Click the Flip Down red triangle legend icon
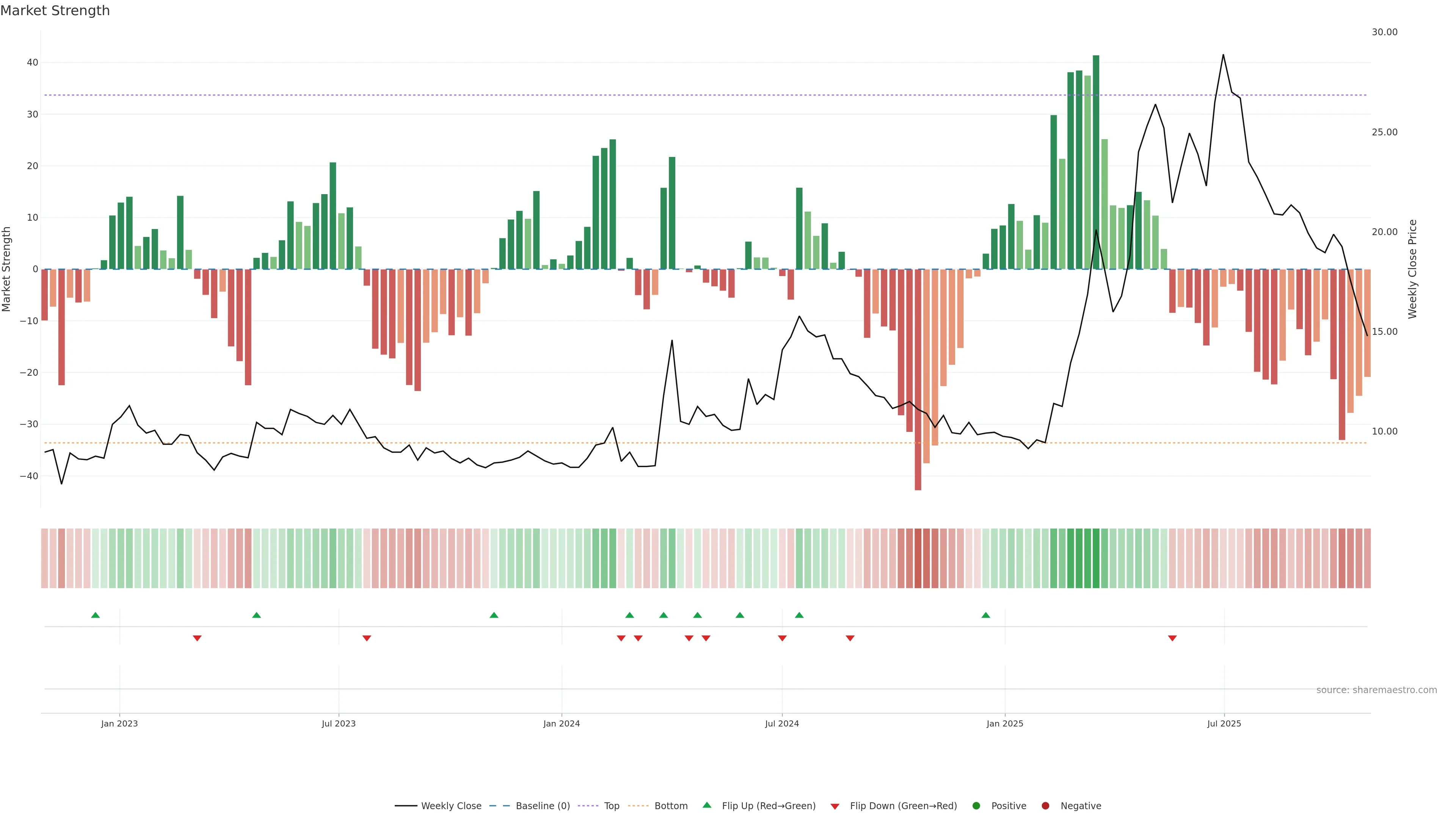1456x819 pixels. pos(835,806)
